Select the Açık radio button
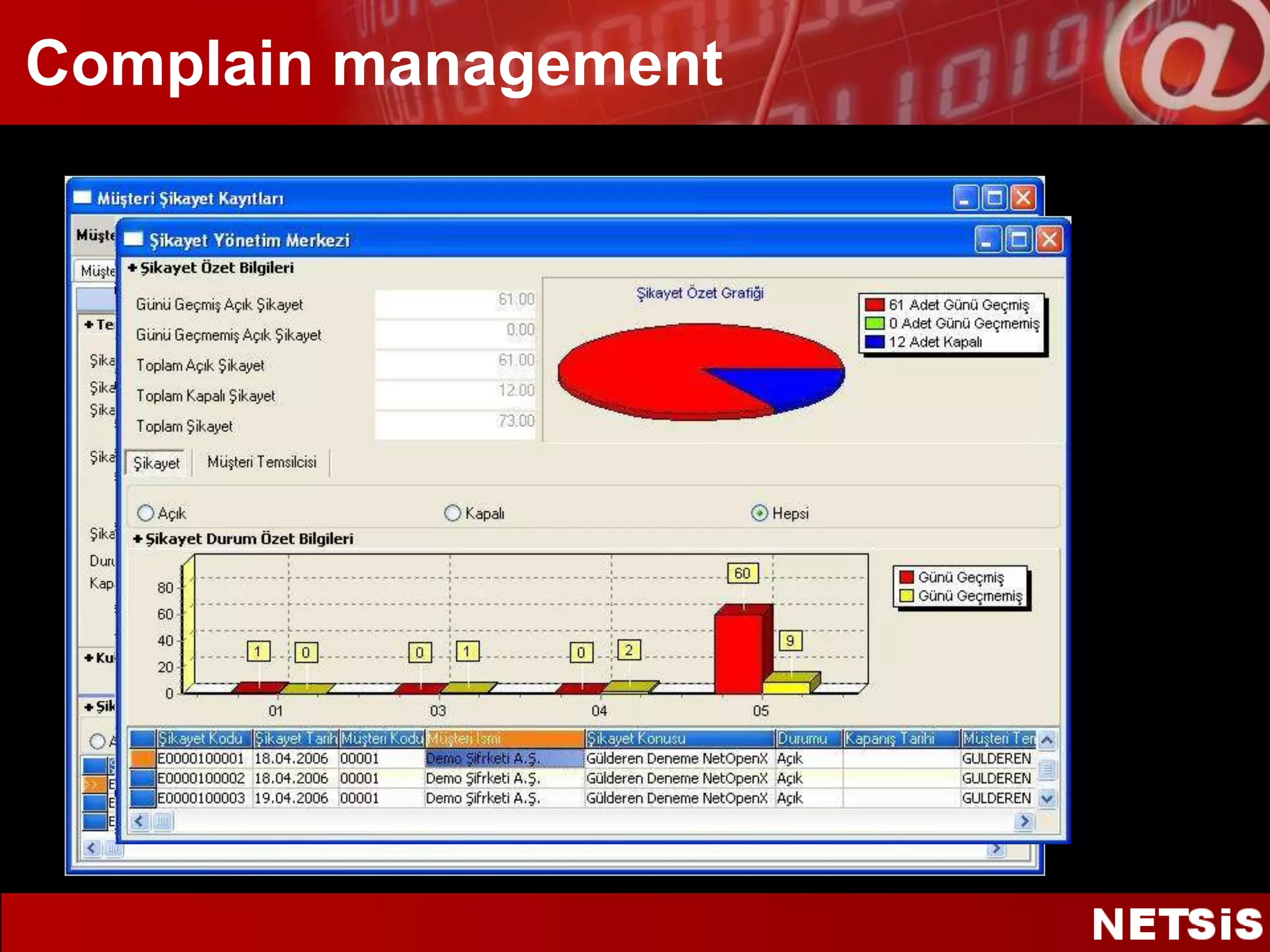1270x952 pixels. [146, 513]
